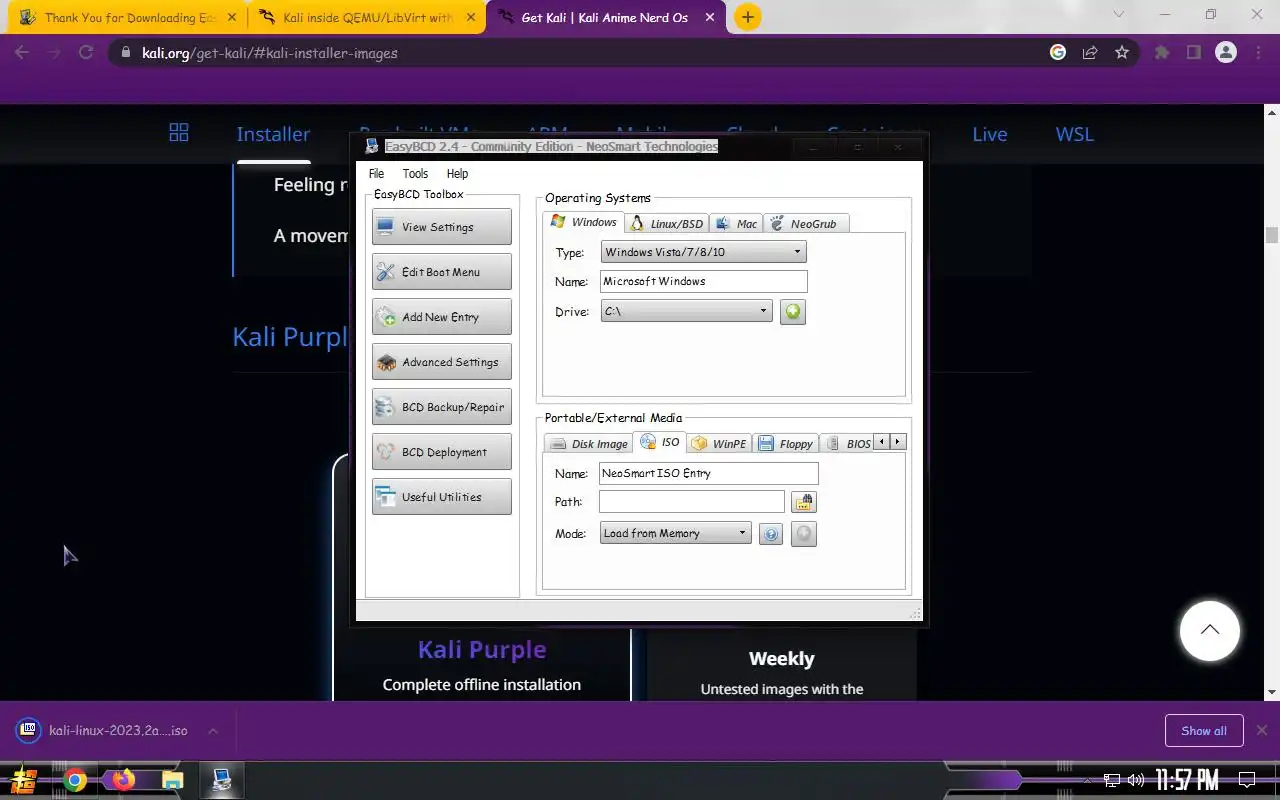Select WSL in Kali page navigation
This screenshot has height=800, width=1280.
pyautogui.click(x=1075, y=134)
